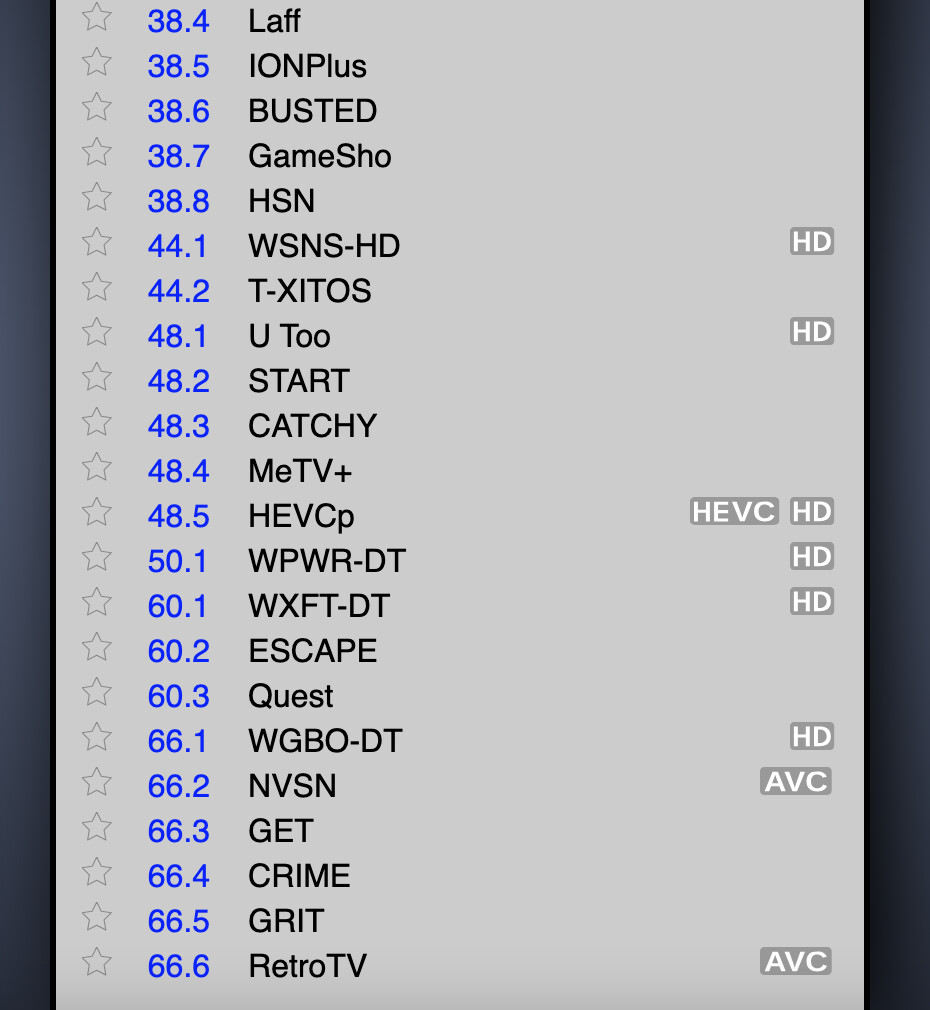Favorite the Laff channel star
Image resolution: width=930 pixels, height=1010 pixels.
97,18
